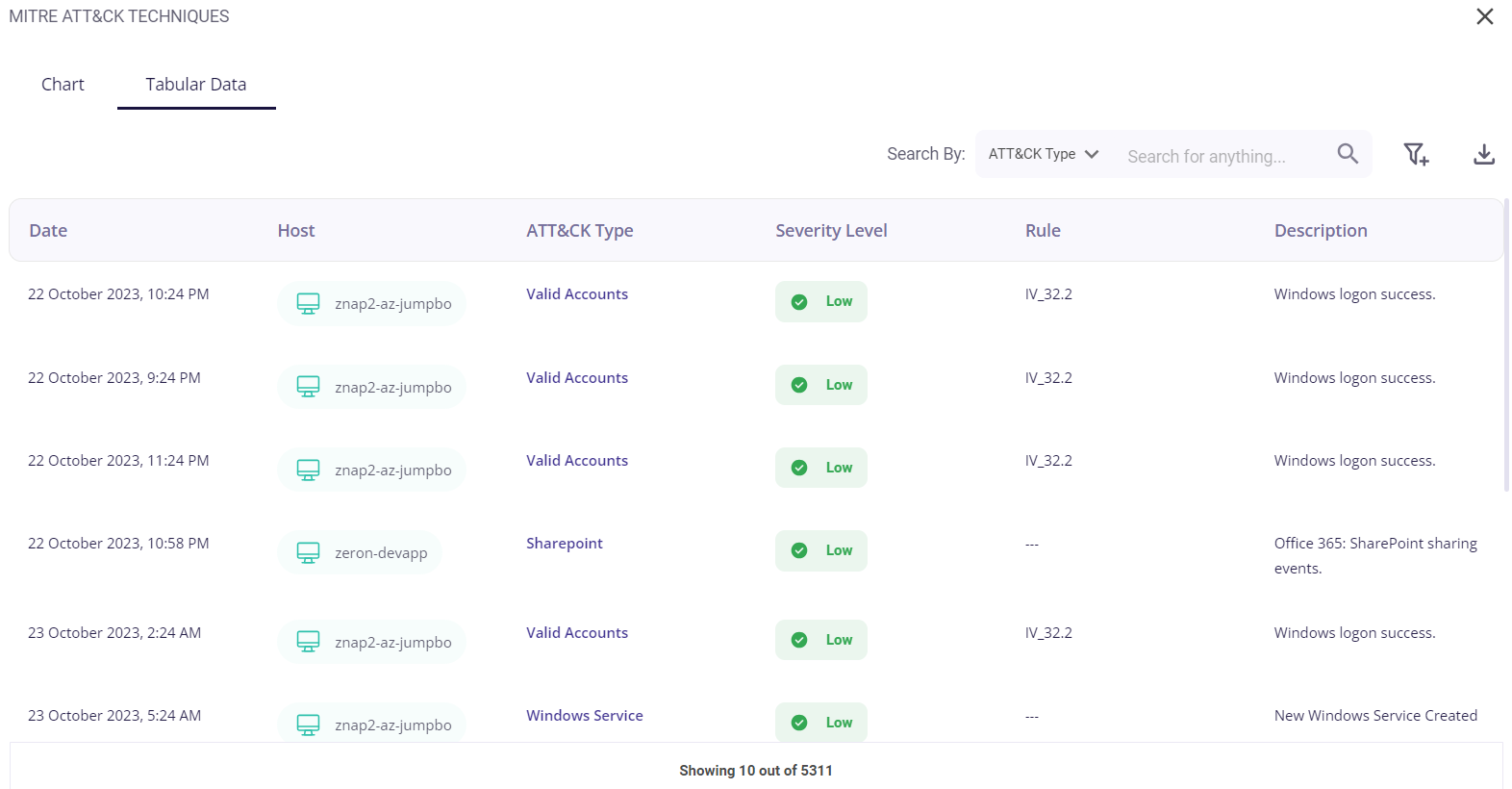Click rule IV_32.2 in the 10:24 PM row

1048,294
